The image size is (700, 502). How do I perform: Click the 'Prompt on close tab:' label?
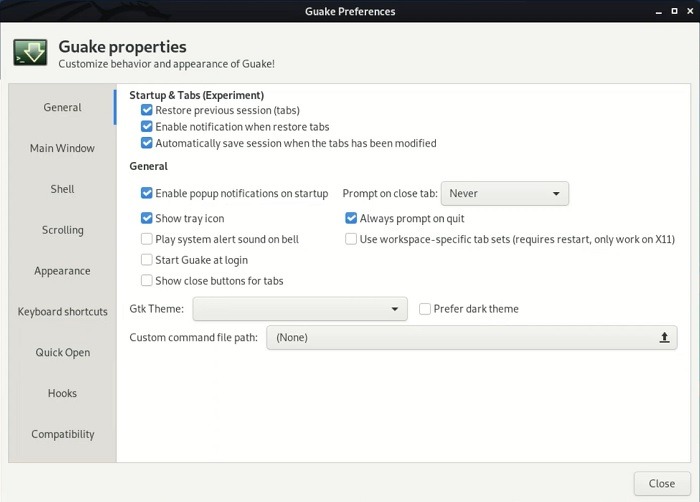[x=390, y=193]
